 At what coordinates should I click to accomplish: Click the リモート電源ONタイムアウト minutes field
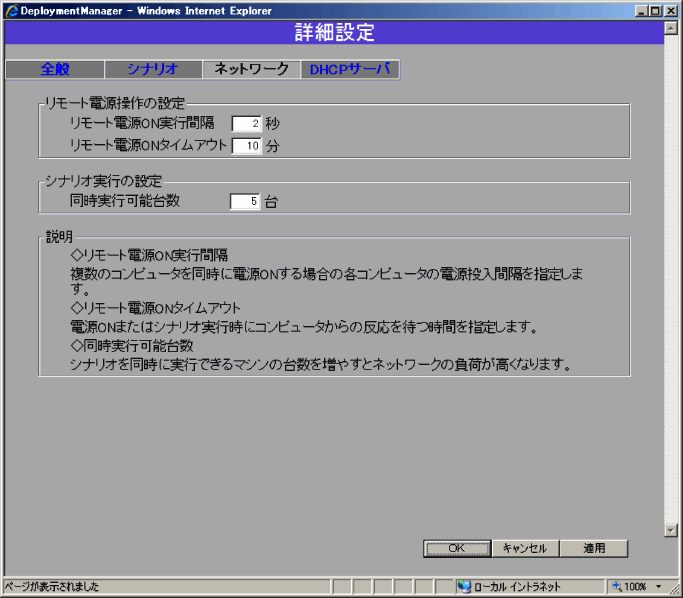(x=247, y=145)
